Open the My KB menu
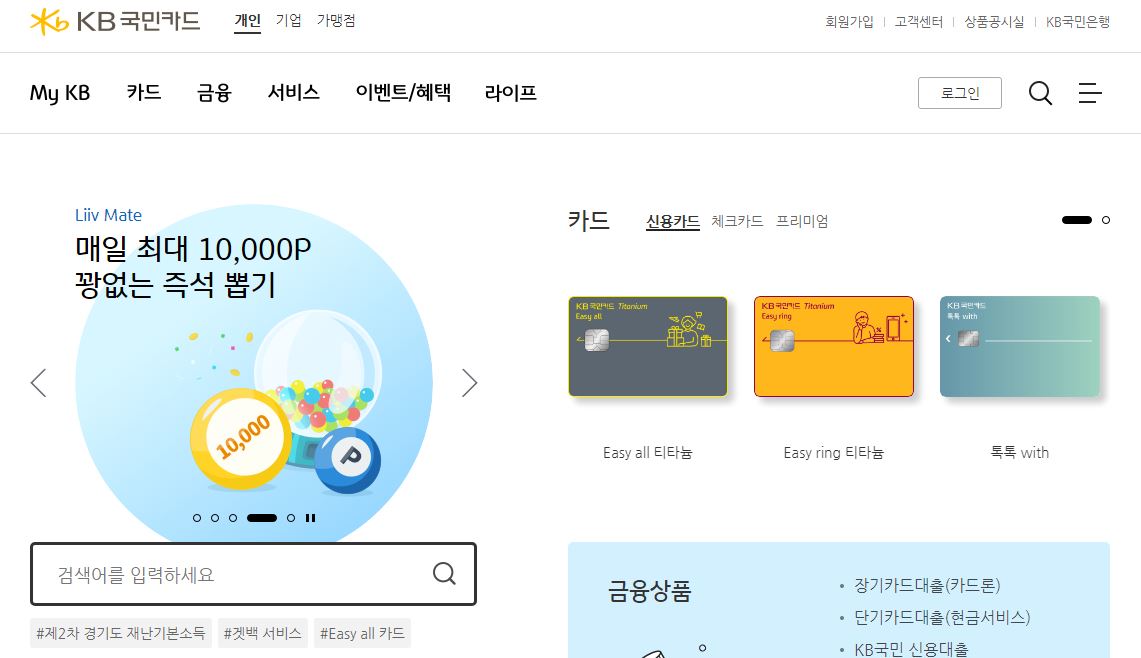1141x658 pixels. coord(60,93)
